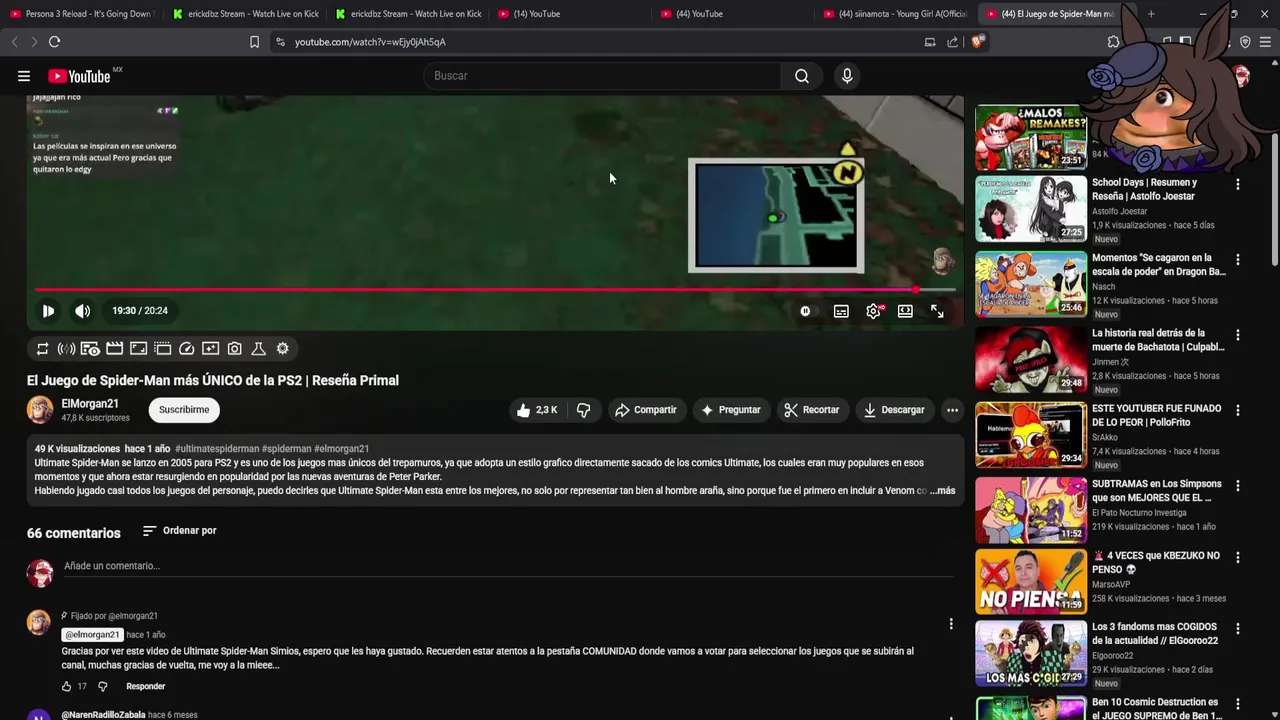Open the #ultimatespiderman hashtag link
Screen dimensions: 1280x720
tap(217, 449)
